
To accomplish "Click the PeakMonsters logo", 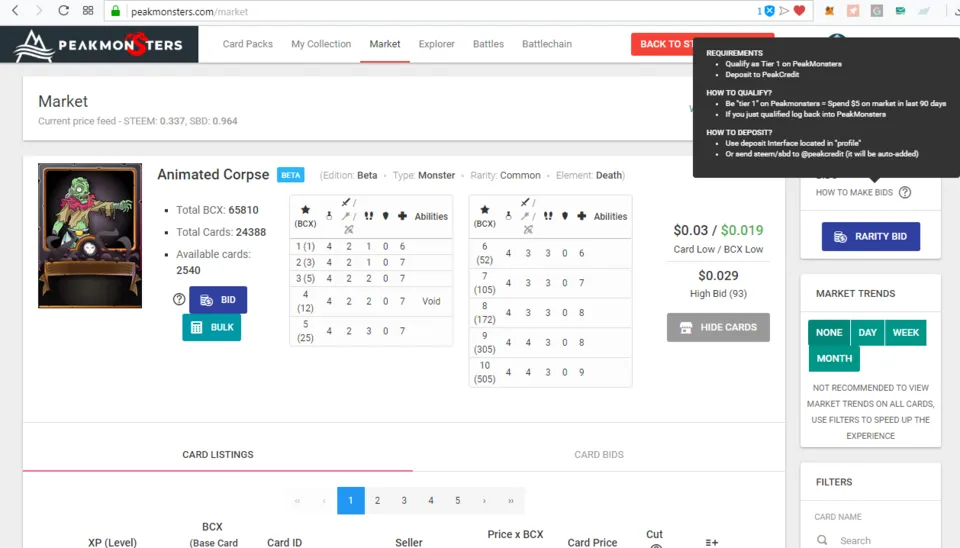I will coord(99,45).
